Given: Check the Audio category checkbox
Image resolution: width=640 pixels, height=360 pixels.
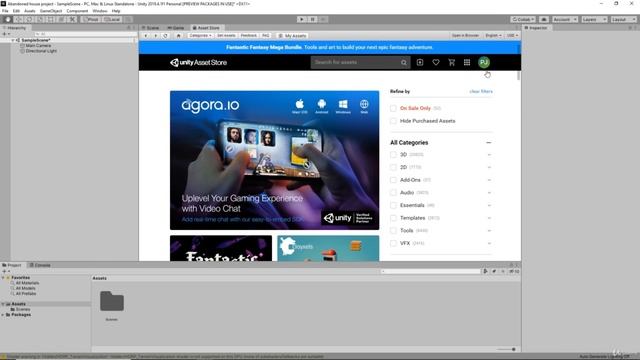Looking at the screenshot, I should tap(393, 193).
